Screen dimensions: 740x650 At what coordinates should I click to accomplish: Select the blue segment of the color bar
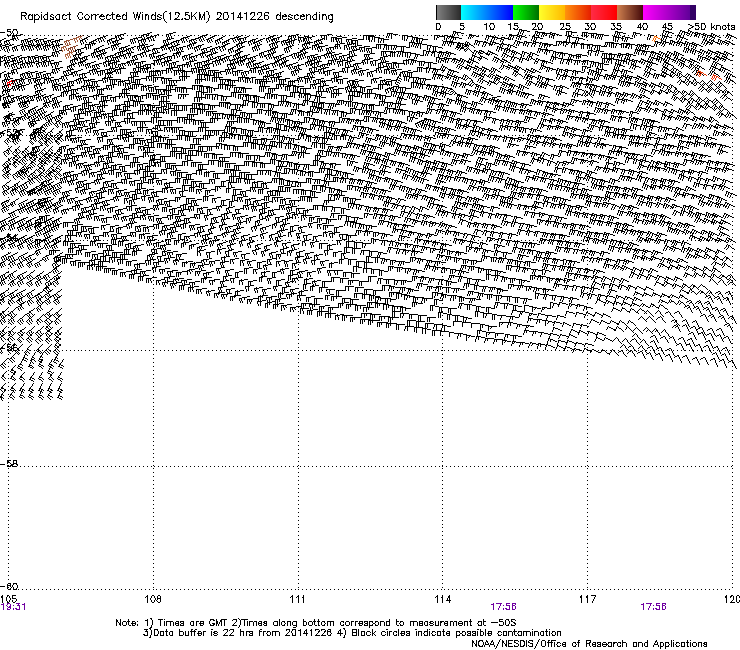(500, 12)
